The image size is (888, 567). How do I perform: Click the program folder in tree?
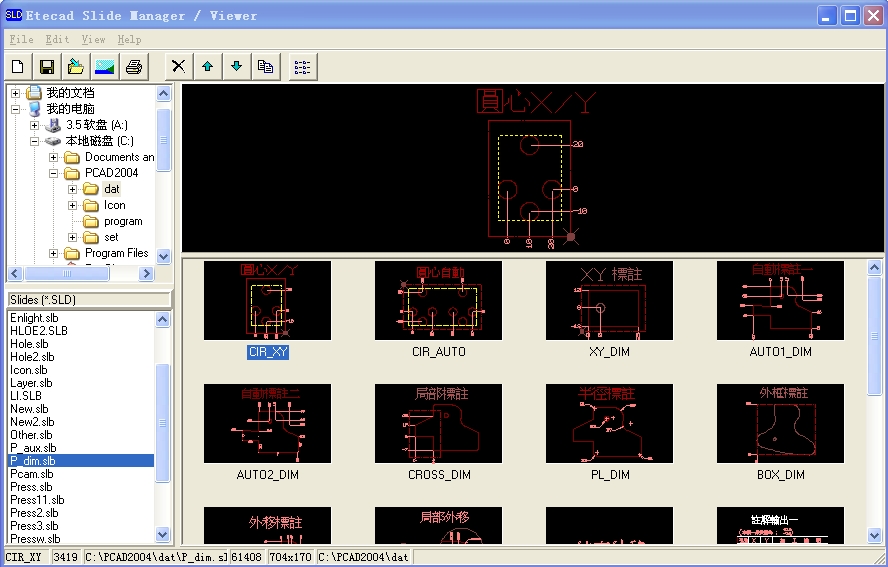123,221
